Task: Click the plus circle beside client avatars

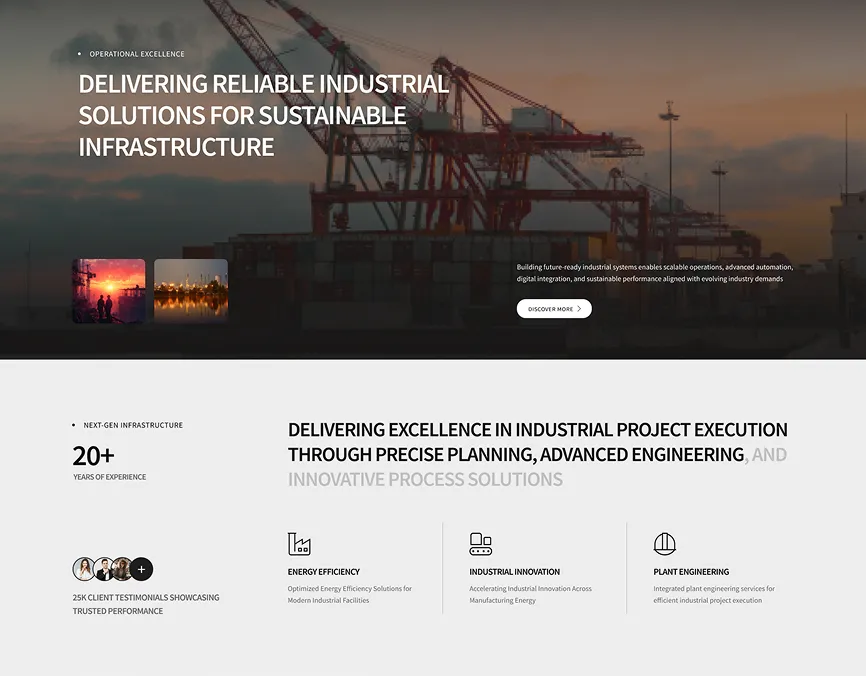Action: (x=141, y=569)
